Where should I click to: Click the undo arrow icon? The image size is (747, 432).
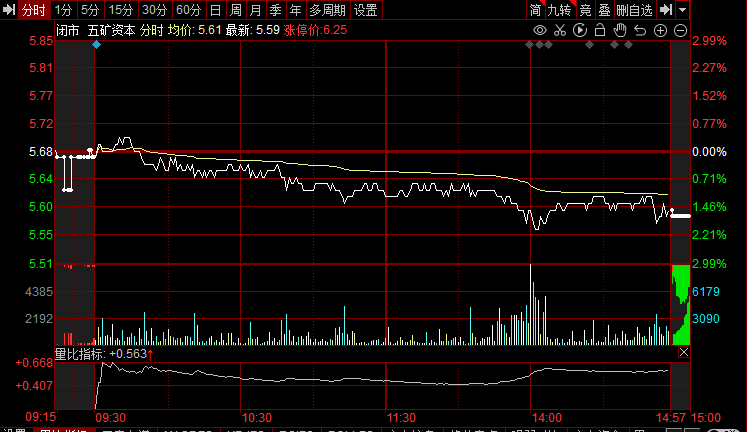pos(640,31)
